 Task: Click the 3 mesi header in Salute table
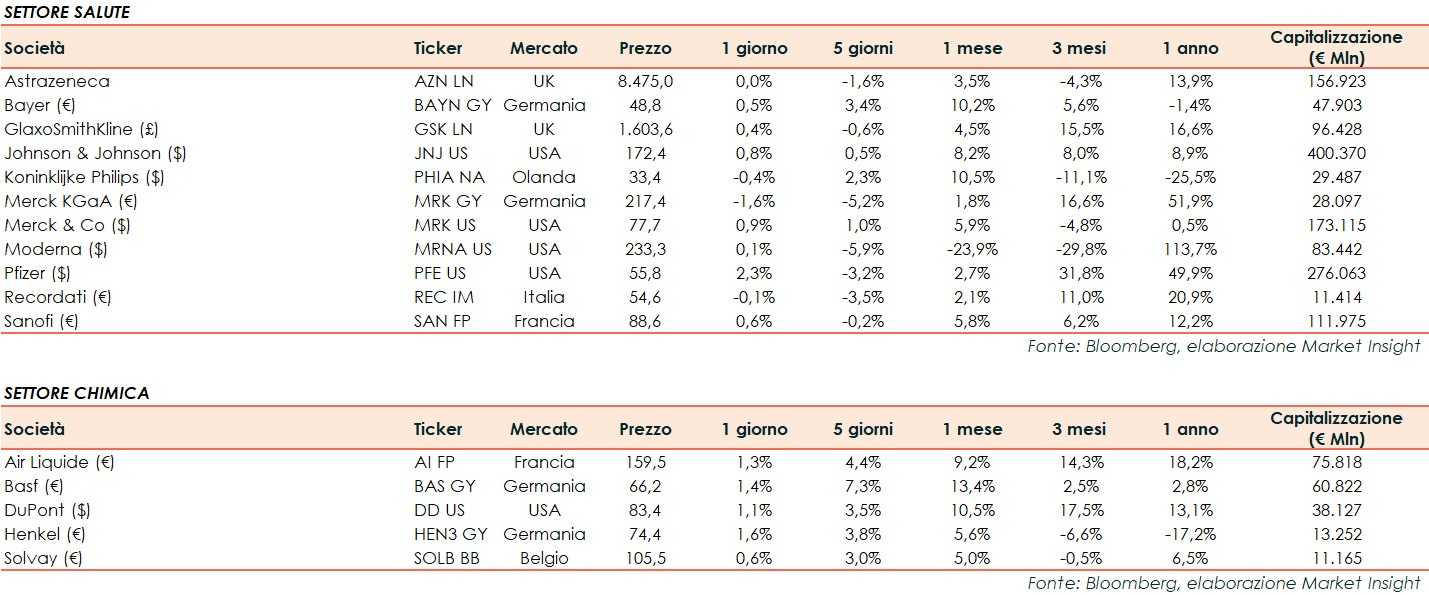click(x=1079, y=48)
